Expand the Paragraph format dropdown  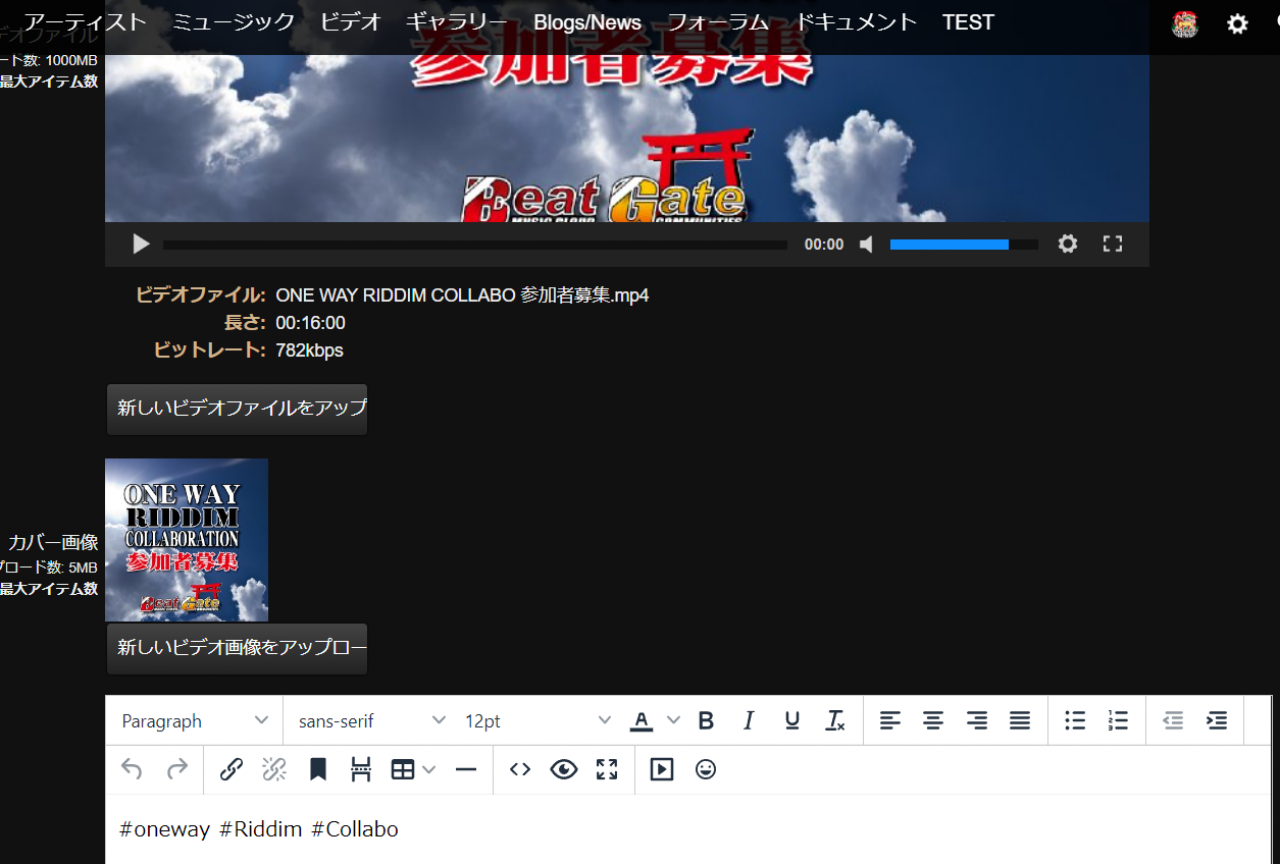[195, 721]
